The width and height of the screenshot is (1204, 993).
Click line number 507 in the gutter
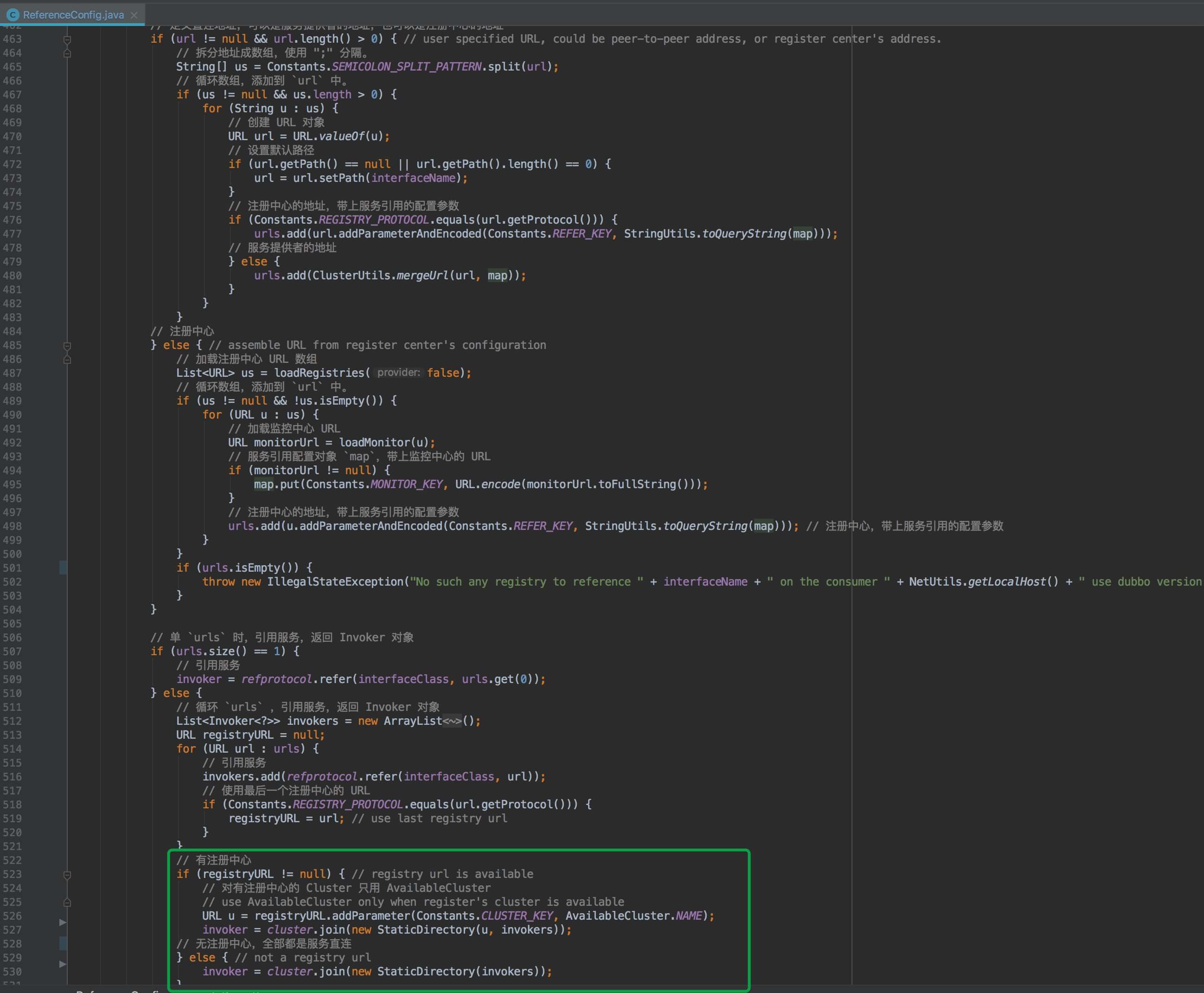(x=13, y=651)
